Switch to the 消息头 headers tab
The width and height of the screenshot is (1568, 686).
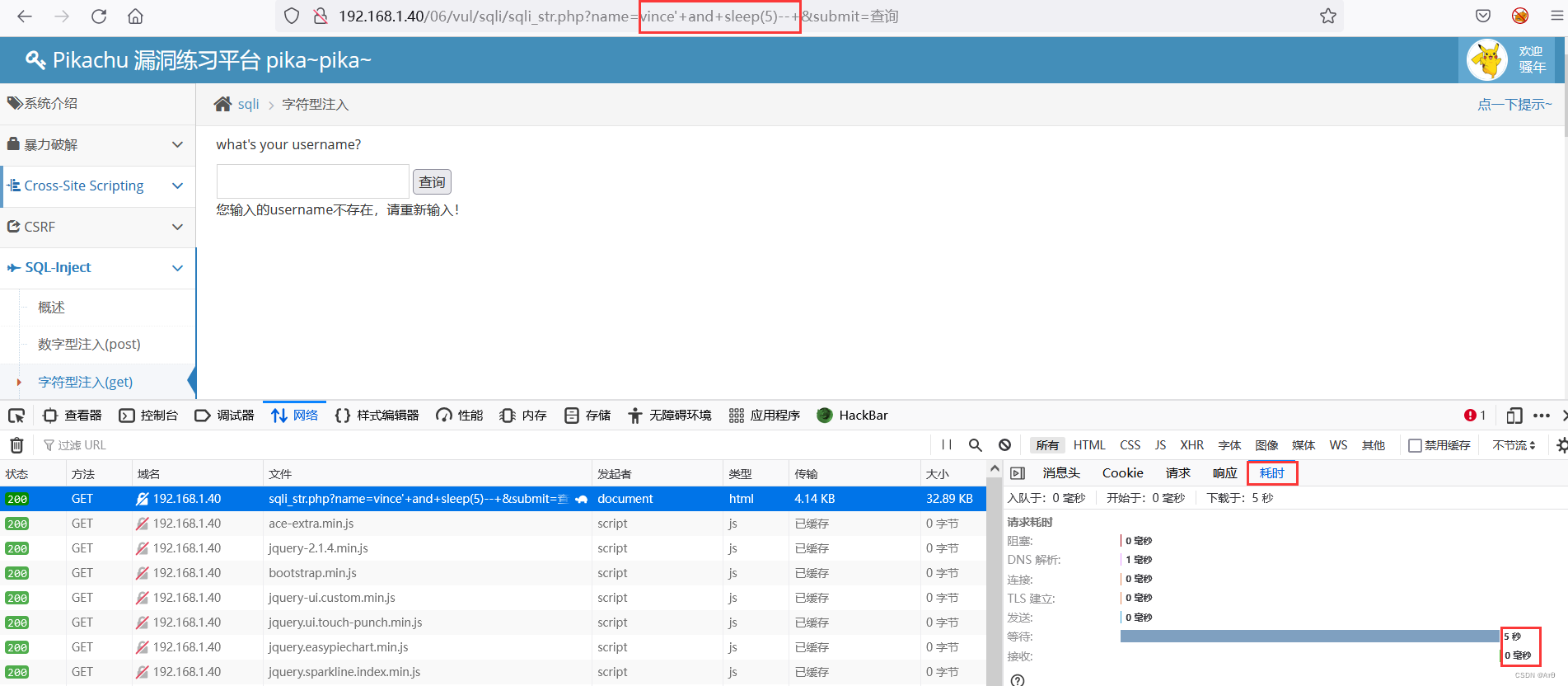1061,473
